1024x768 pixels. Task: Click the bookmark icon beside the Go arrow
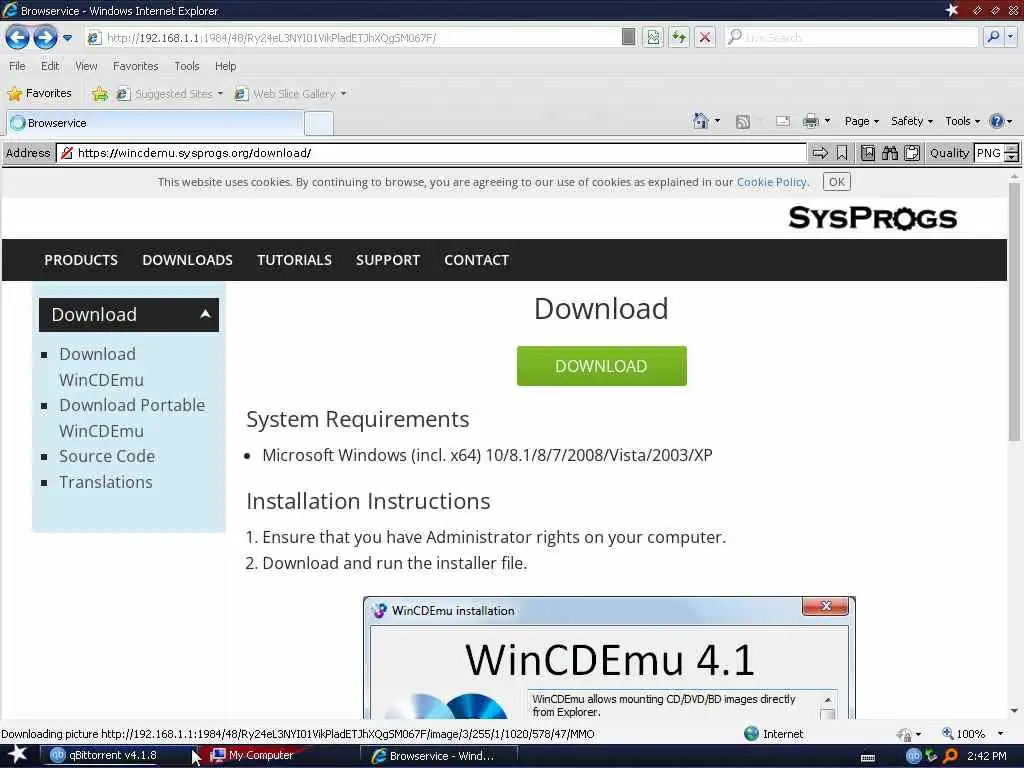pyautogui.click(x=842, y=153)
